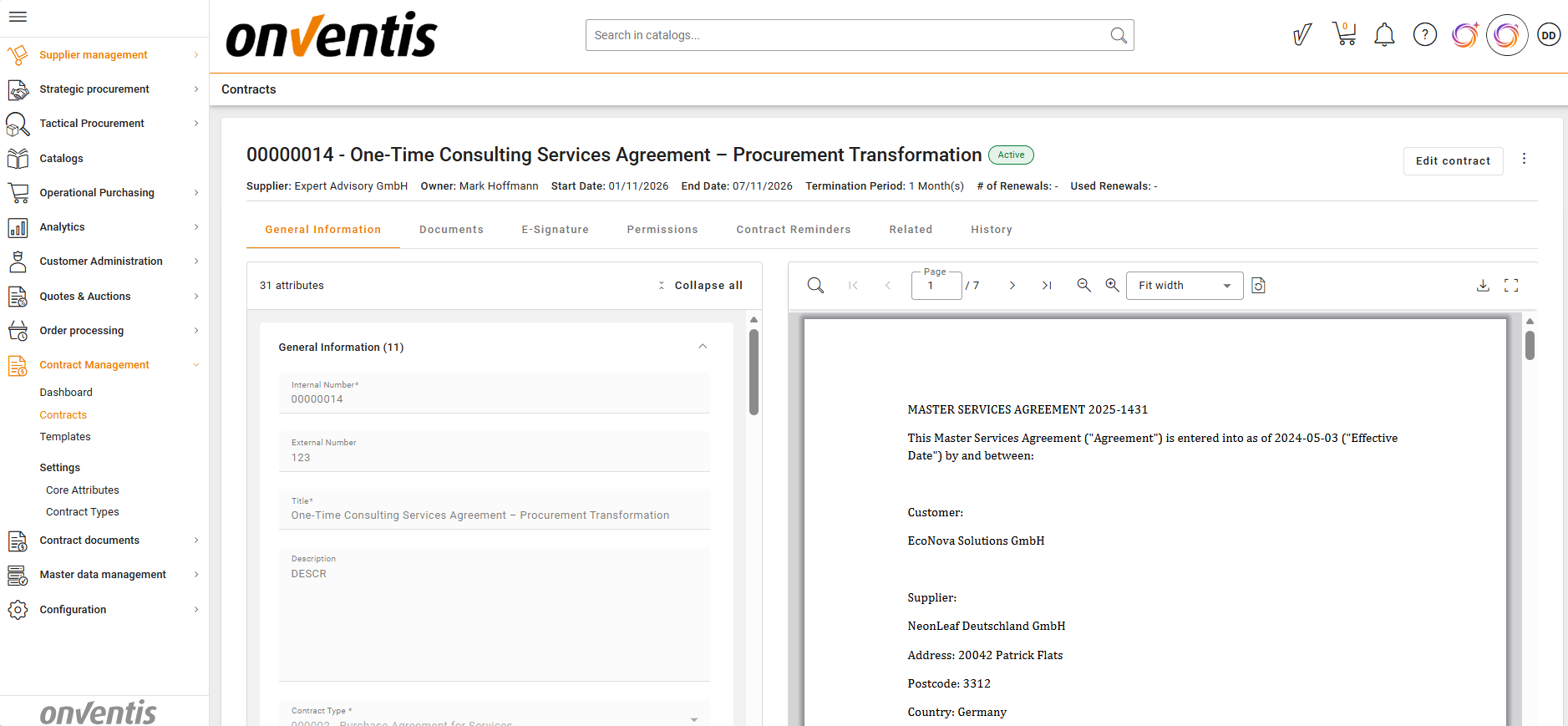Click the rotate page icon in viewer
Viewport: 1568px width, 726px height.
[1259, 286]
